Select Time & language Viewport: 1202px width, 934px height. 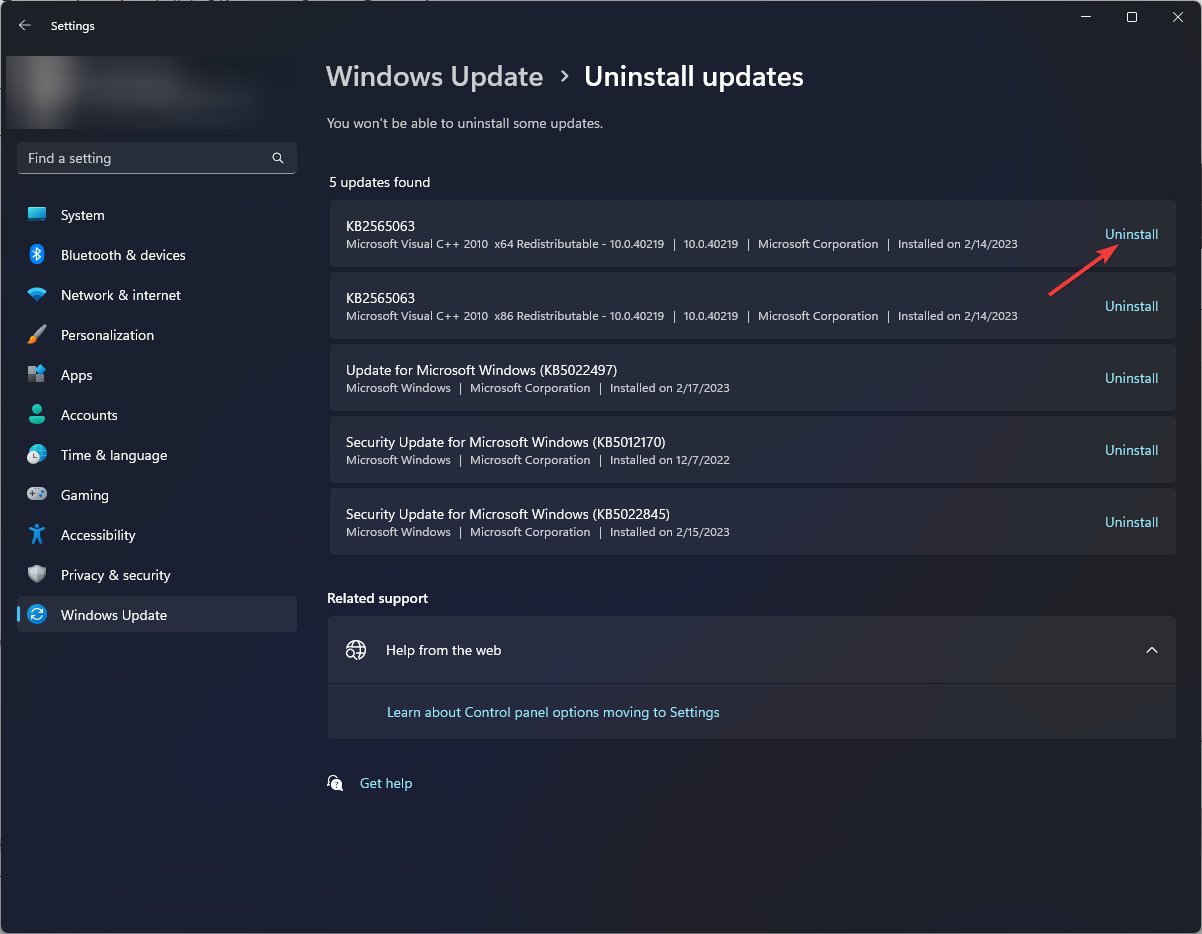tap(157, 455)
